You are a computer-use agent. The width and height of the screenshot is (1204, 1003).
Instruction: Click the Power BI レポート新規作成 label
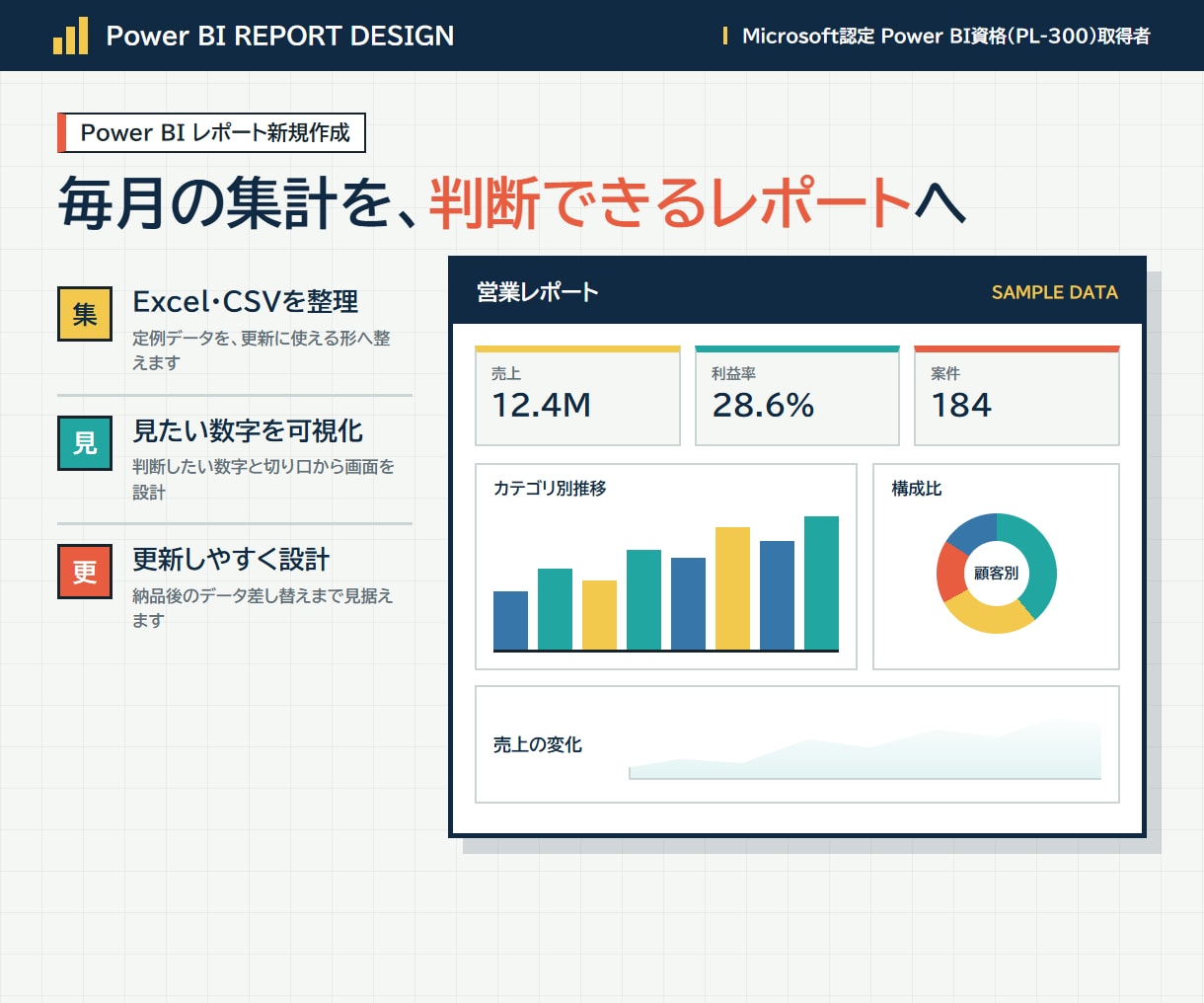coord(212,132)
